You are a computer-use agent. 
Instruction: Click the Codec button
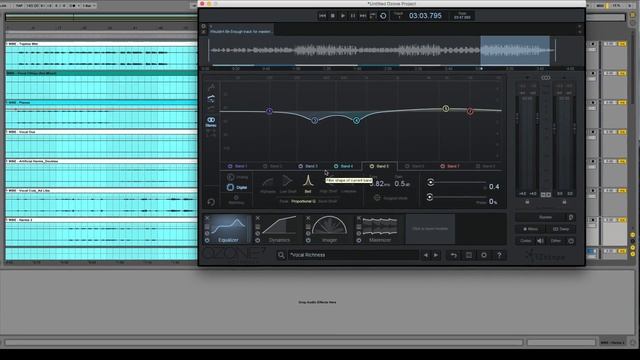(525, 241)
